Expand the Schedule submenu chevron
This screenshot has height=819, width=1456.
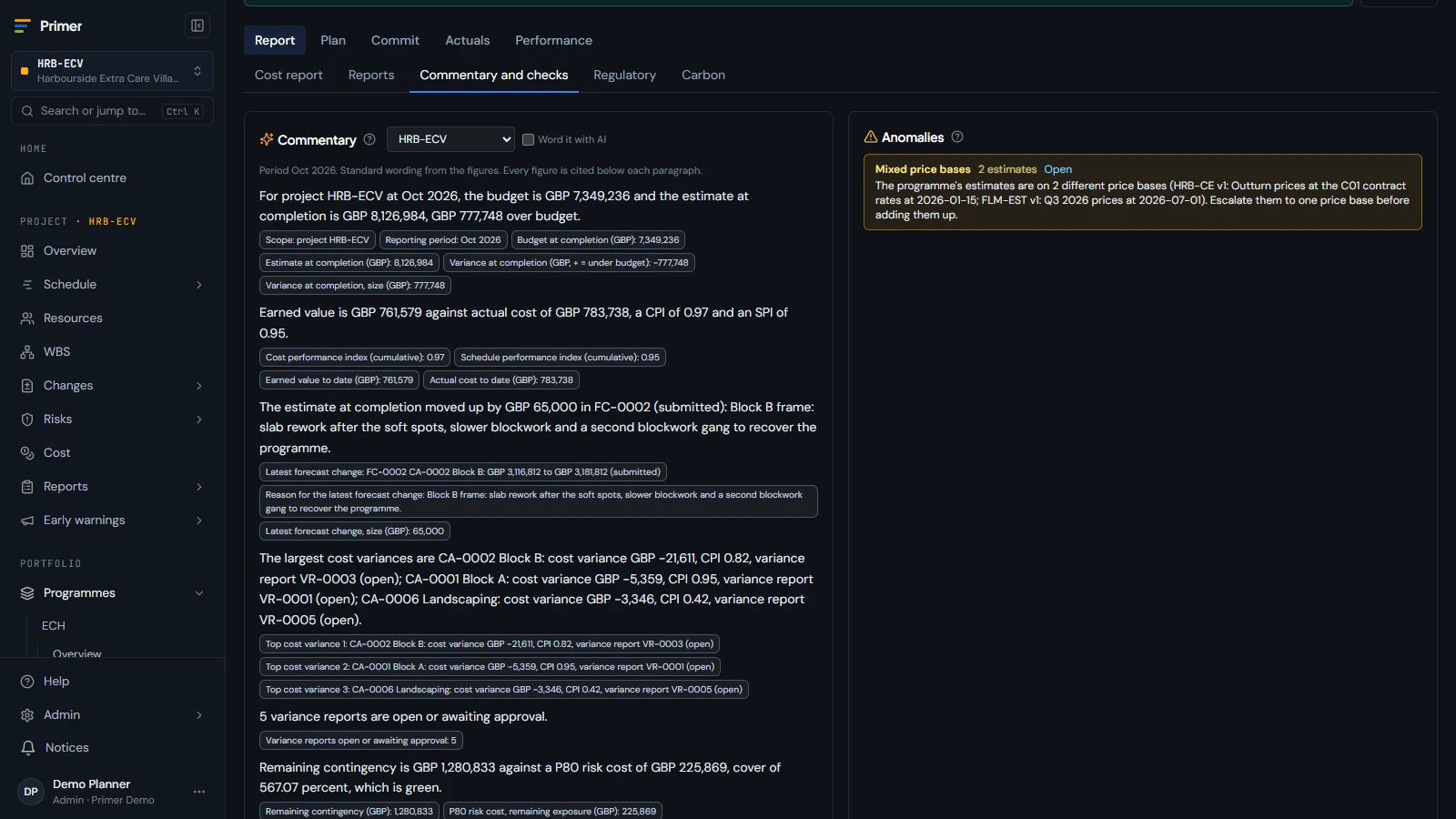pos(199,285)
